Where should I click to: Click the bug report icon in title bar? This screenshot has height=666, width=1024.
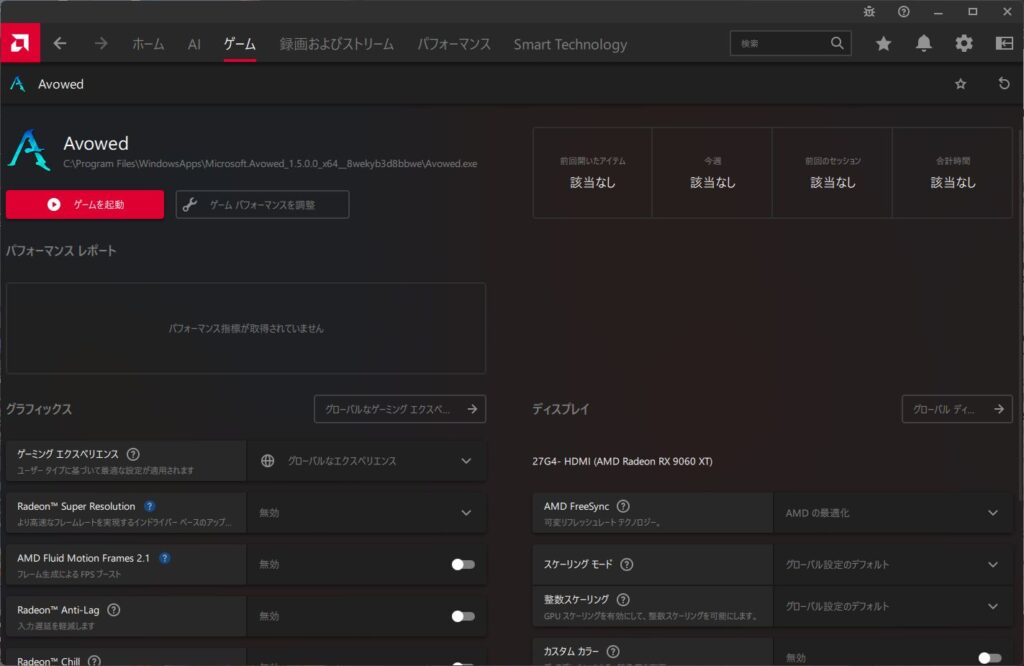869,12
